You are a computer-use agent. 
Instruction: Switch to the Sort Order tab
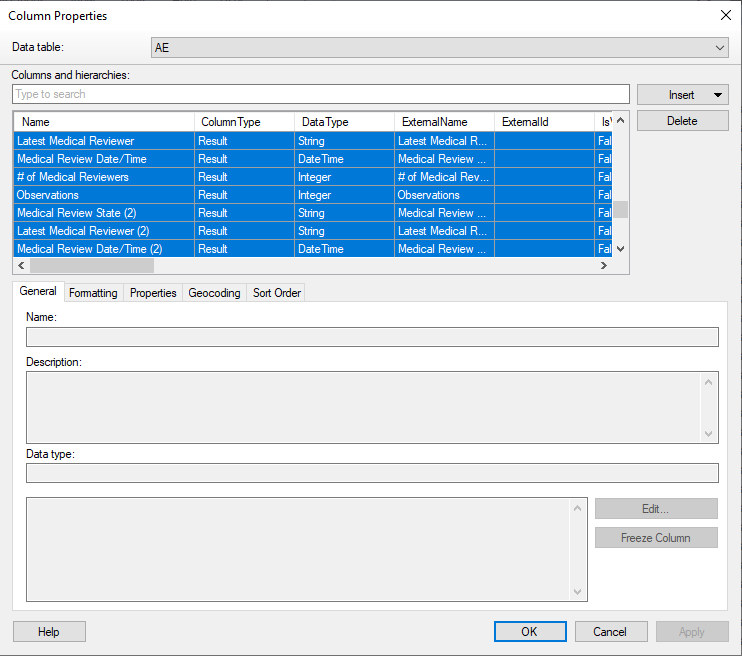tap(277, 293)
